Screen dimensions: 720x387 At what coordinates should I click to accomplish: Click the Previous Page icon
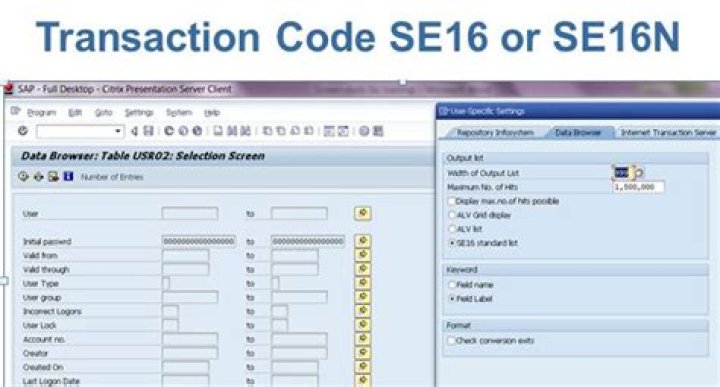(x=281, y=131)
